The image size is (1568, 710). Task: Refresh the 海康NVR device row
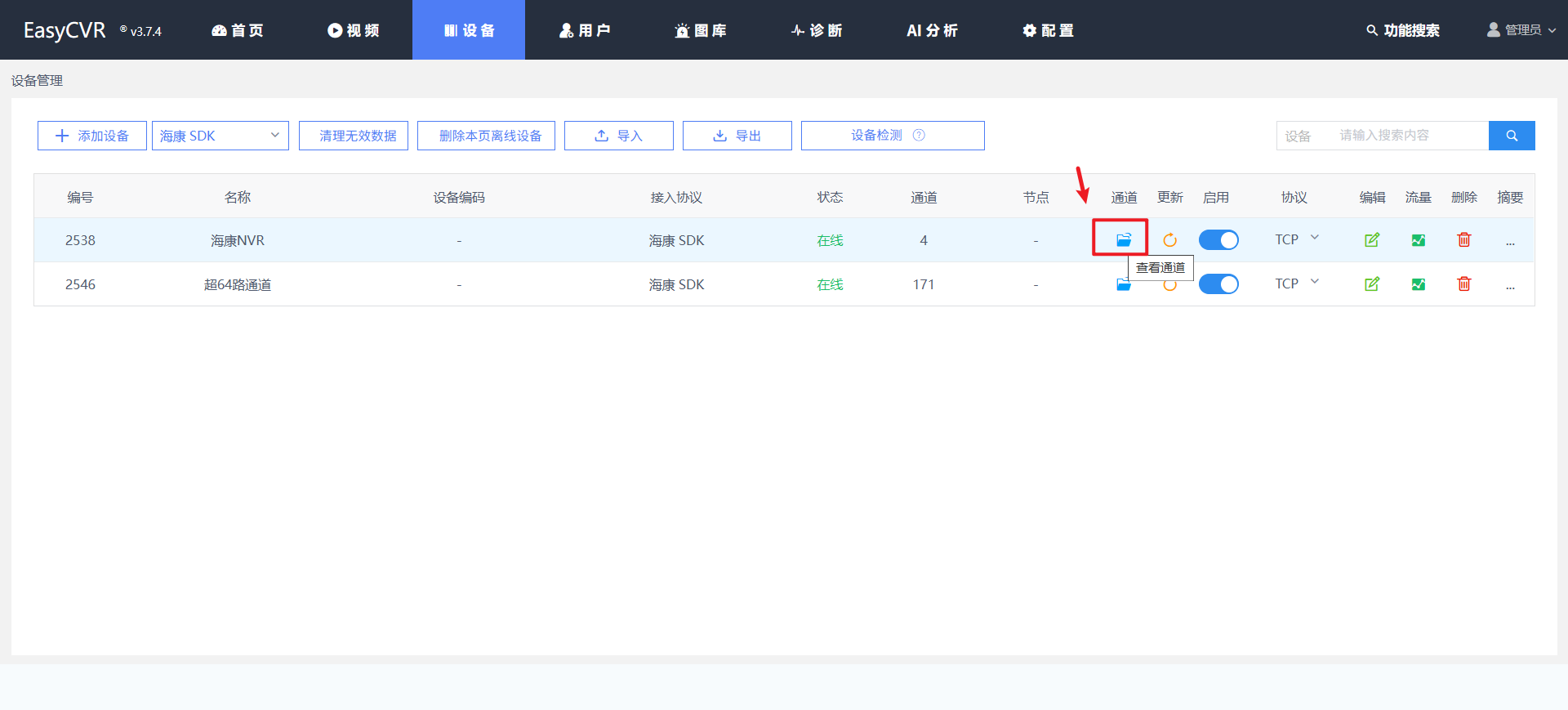coord(1169,239)
